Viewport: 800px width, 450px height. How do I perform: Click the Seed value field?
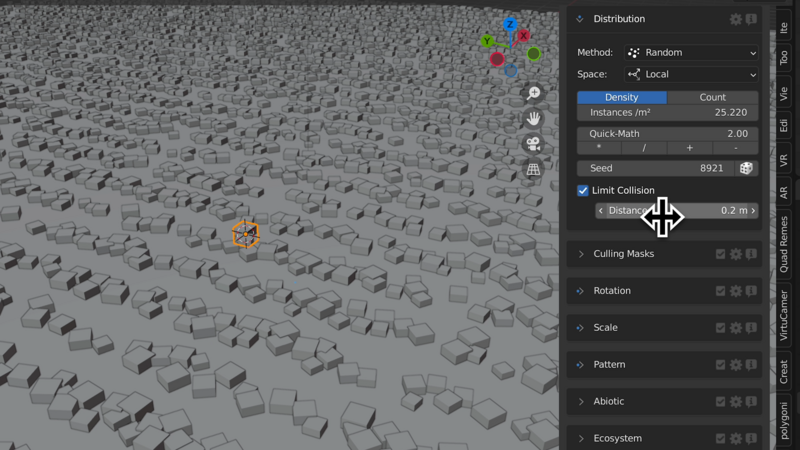click(x=656, y=168)
